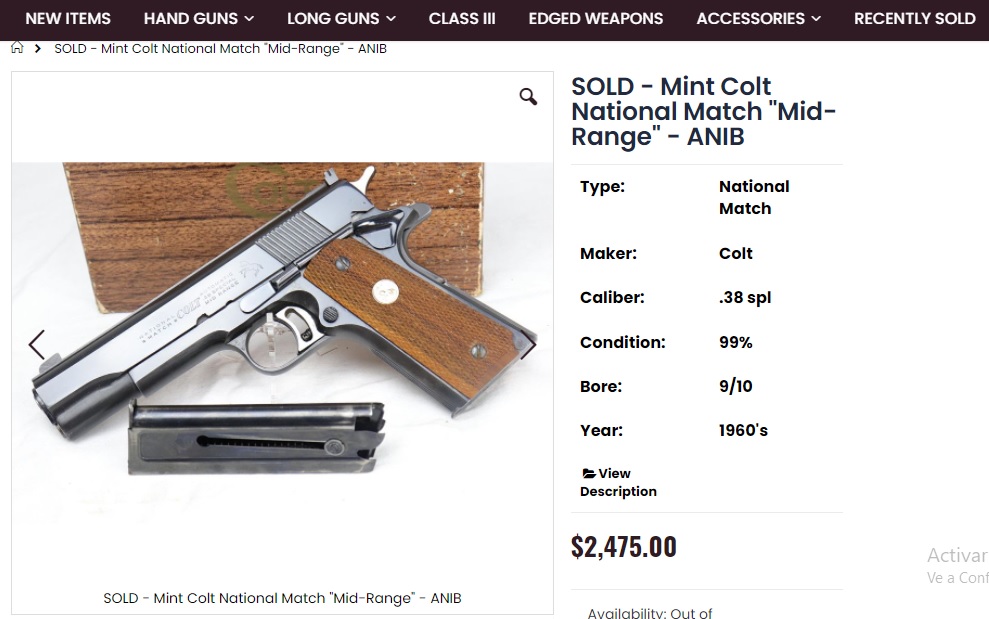Click the home icon in breadcrumb
The height and width of the screenshot is (619, 989).
(17, 48)
